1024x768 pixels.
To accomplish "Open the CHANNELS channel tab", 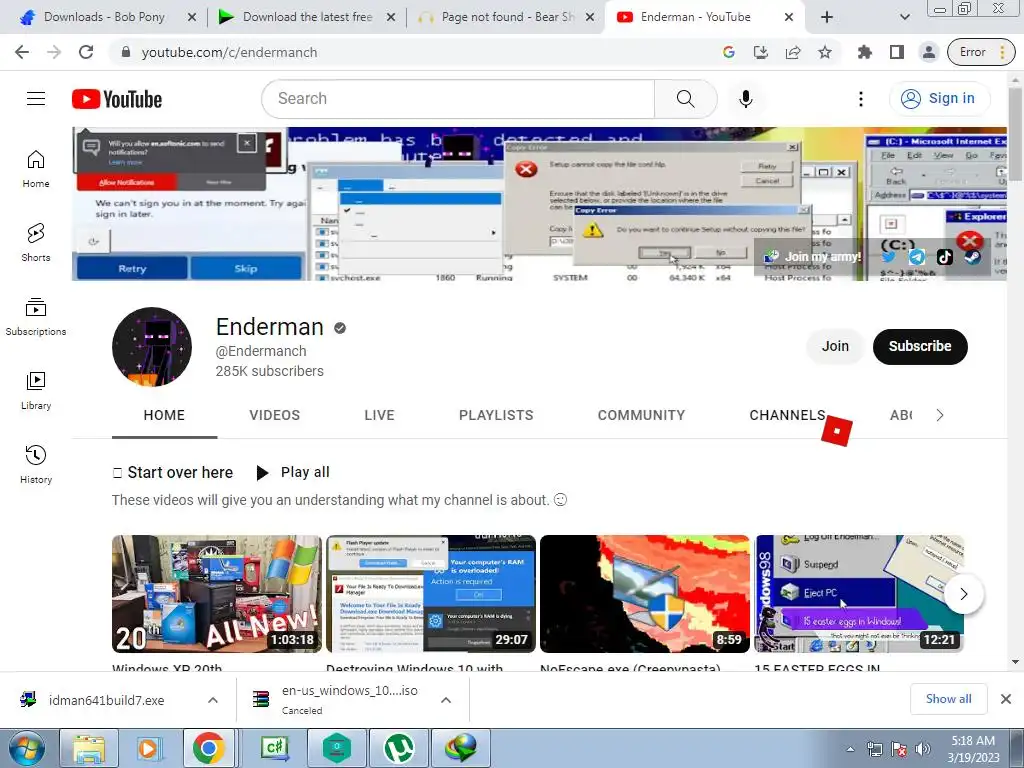I will 788,415.
